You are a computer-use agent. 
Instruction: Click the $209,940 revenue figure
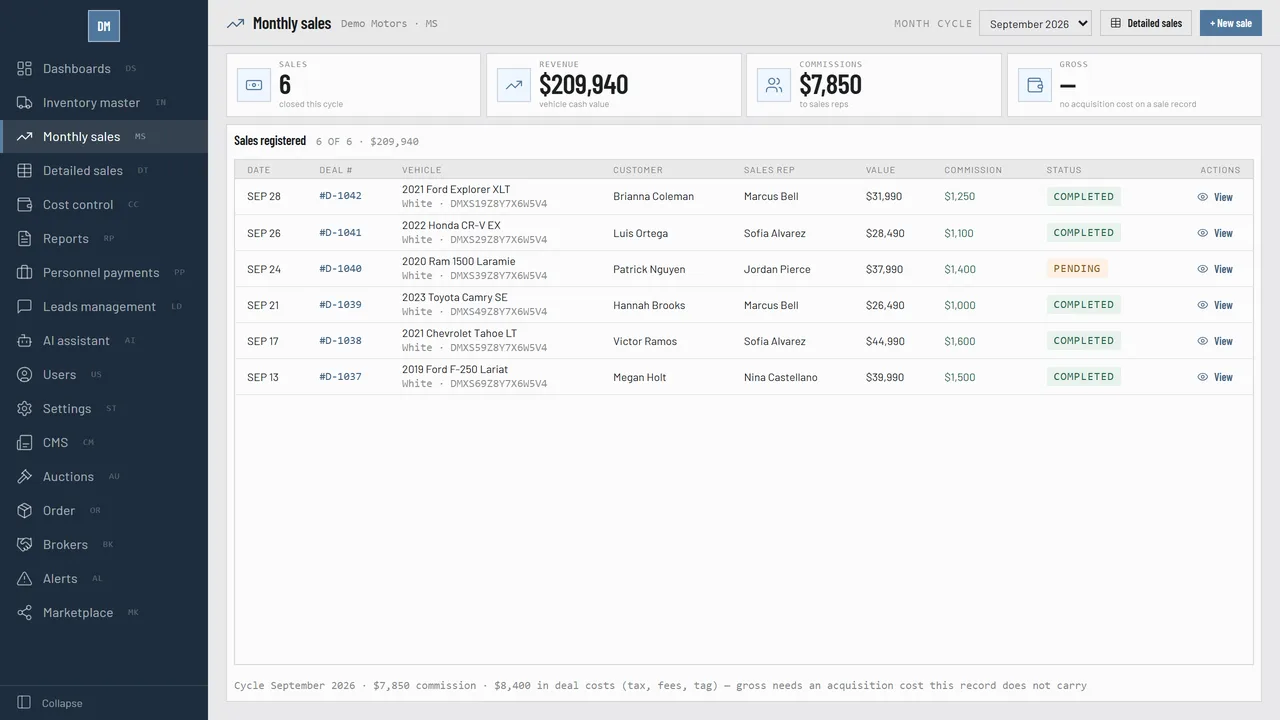(584, 85)
